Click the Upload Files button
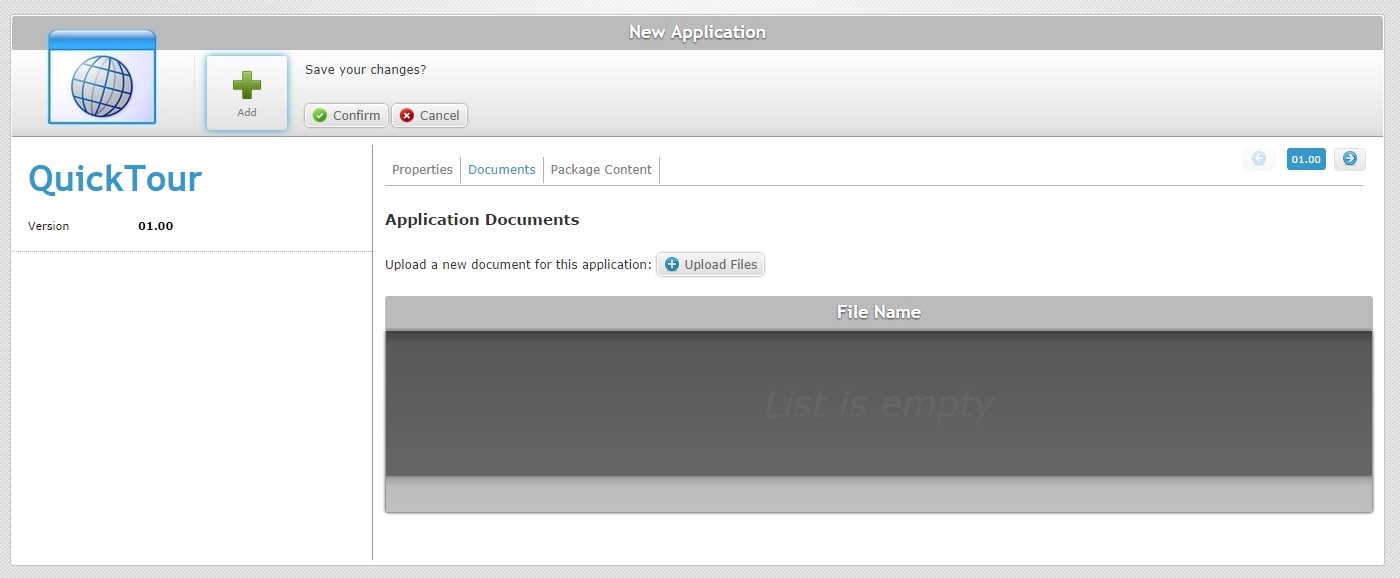Viewport: 1400px width, 578px height. coord(710,264)
